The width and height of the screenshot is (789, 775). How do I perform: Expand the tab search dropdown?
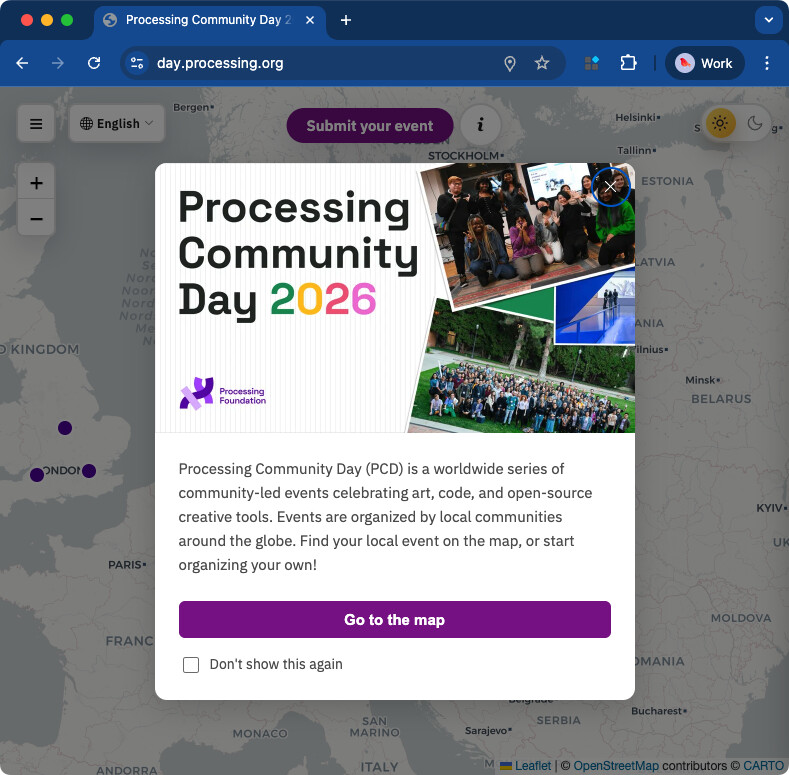pyautogui.click(x=769, y=20)
